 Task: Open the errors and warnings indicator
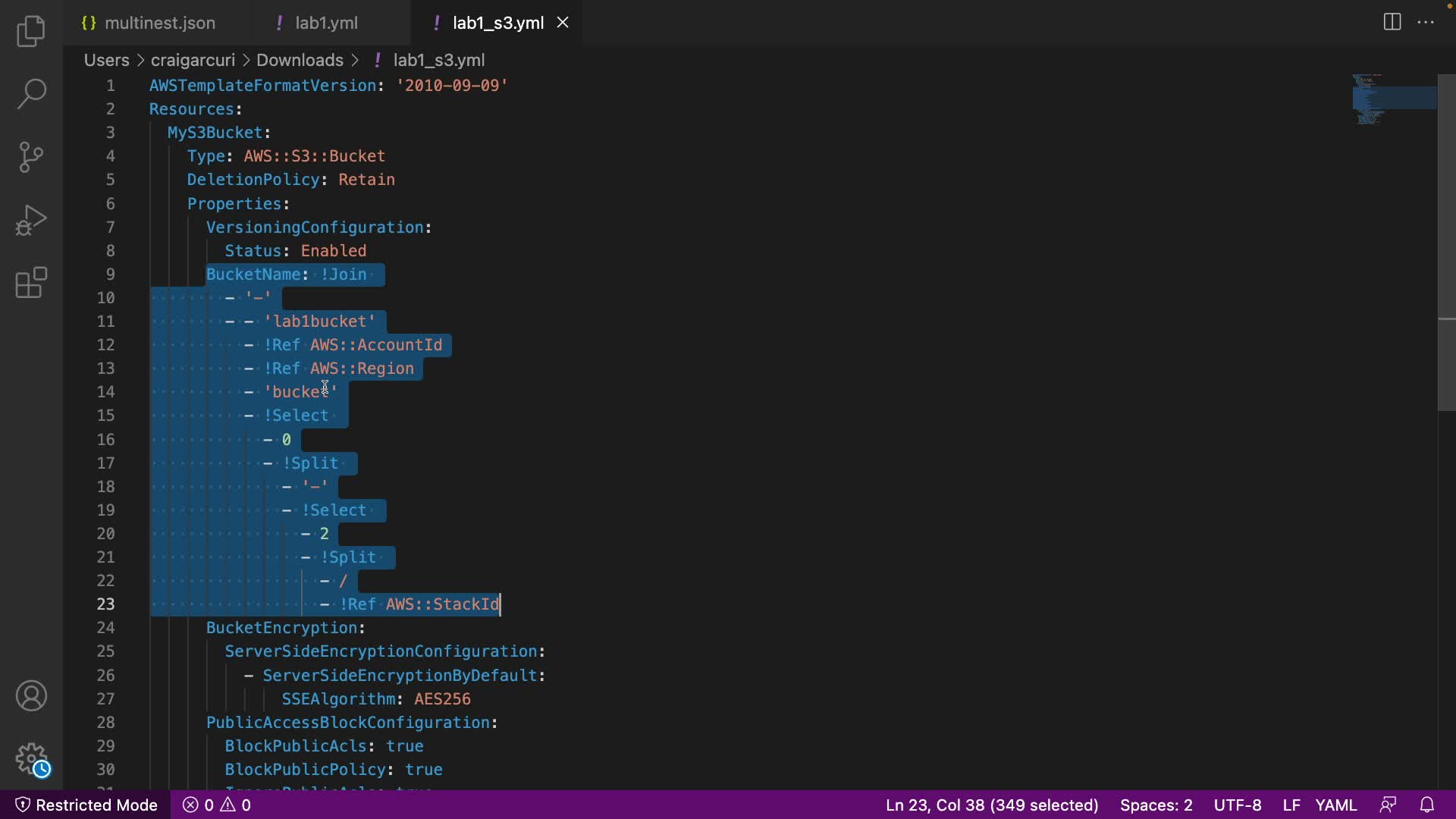click(x=217, y=805)
